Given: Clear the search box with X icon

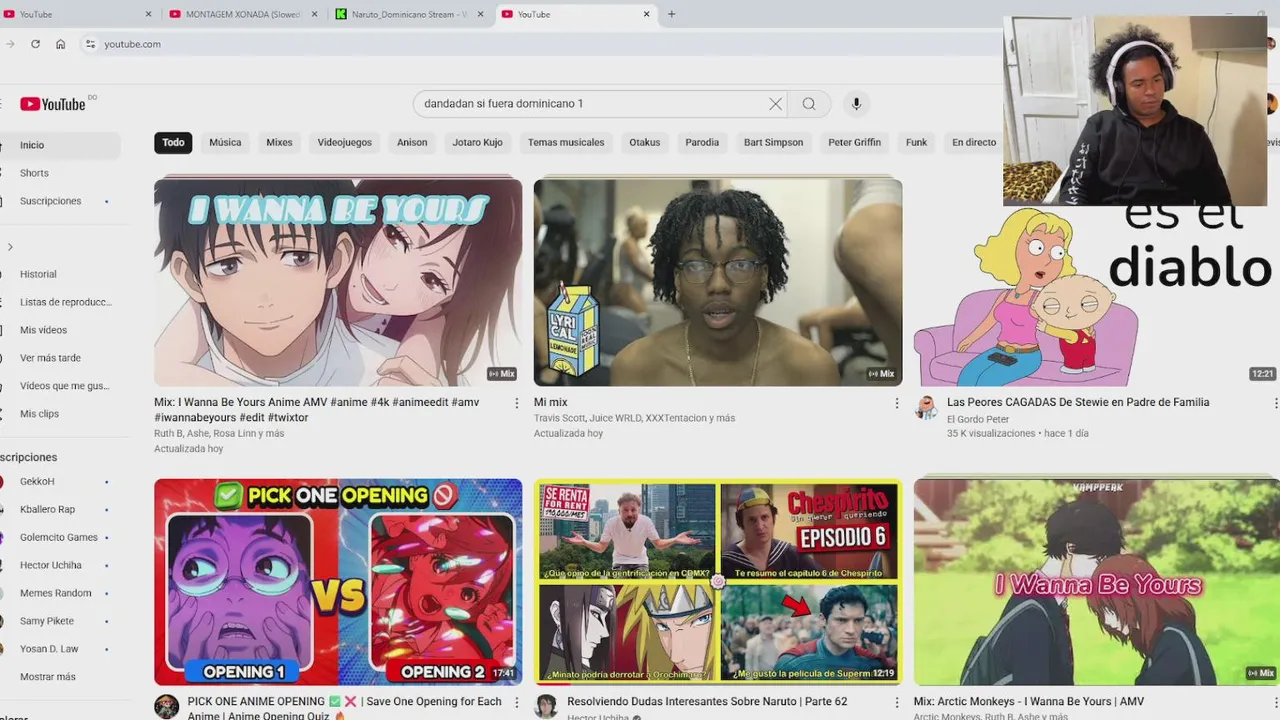Looking at the screenshot, I should click(775, 104).
